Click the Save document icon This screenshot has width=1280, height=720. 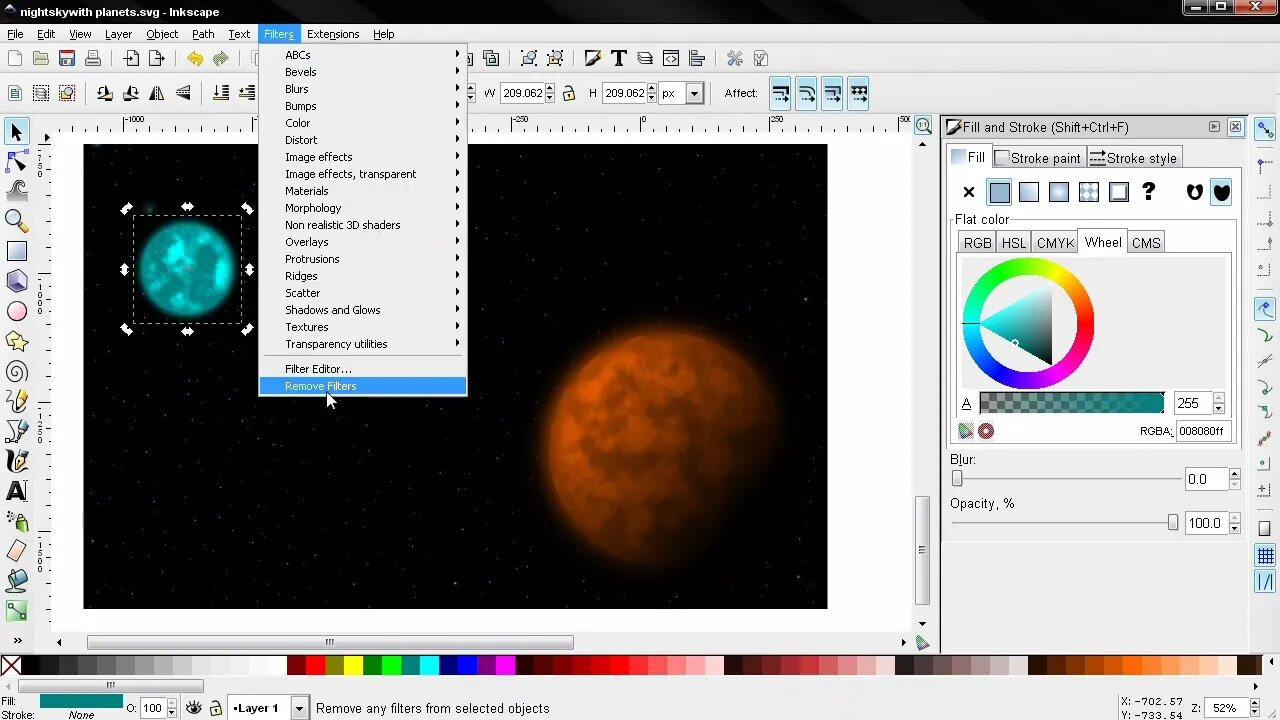(x=67, y=59)
